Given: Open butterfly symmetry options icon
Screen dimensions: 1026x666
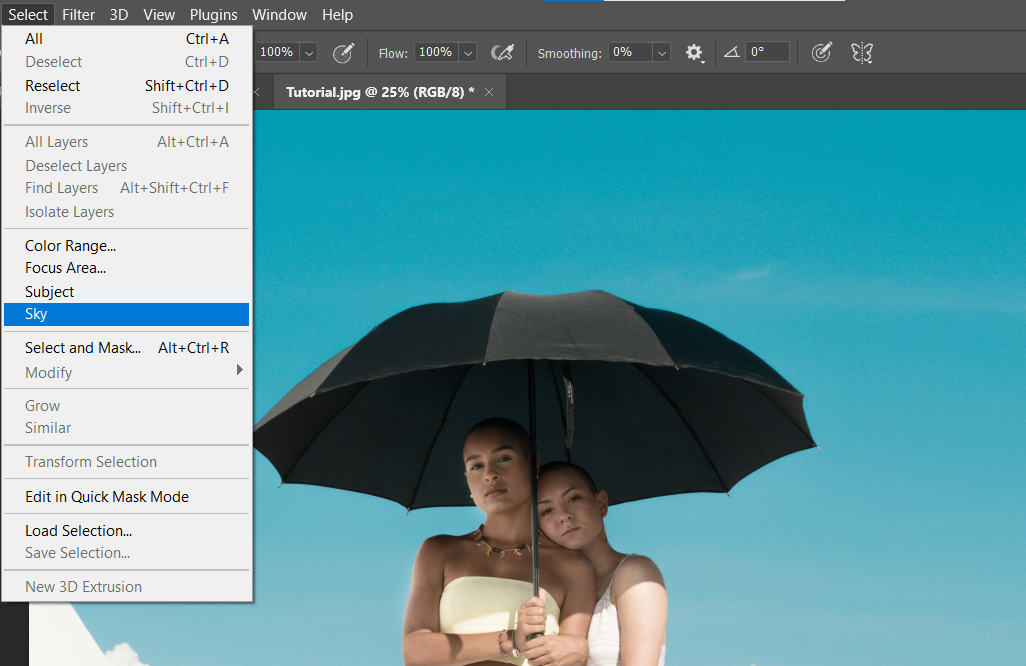Looking at the screenshot, I should [861, 52].
